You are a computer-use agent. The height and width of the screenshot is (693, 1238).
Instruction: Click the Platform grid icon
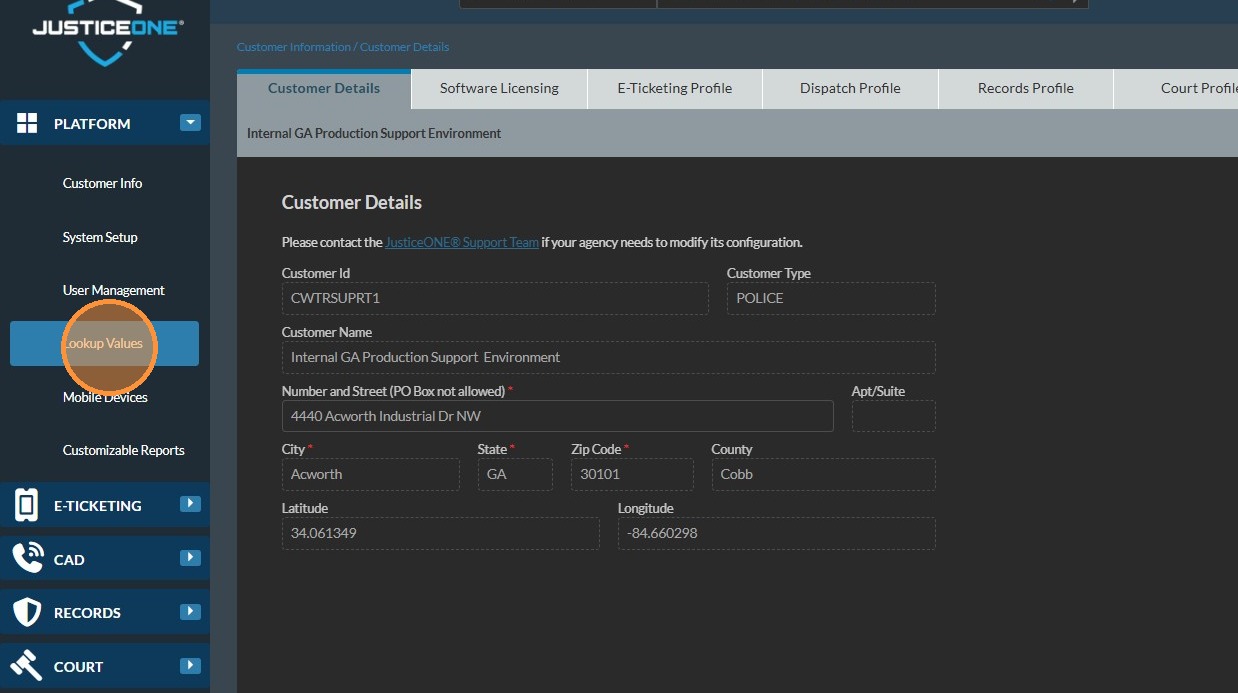[27, 124]
